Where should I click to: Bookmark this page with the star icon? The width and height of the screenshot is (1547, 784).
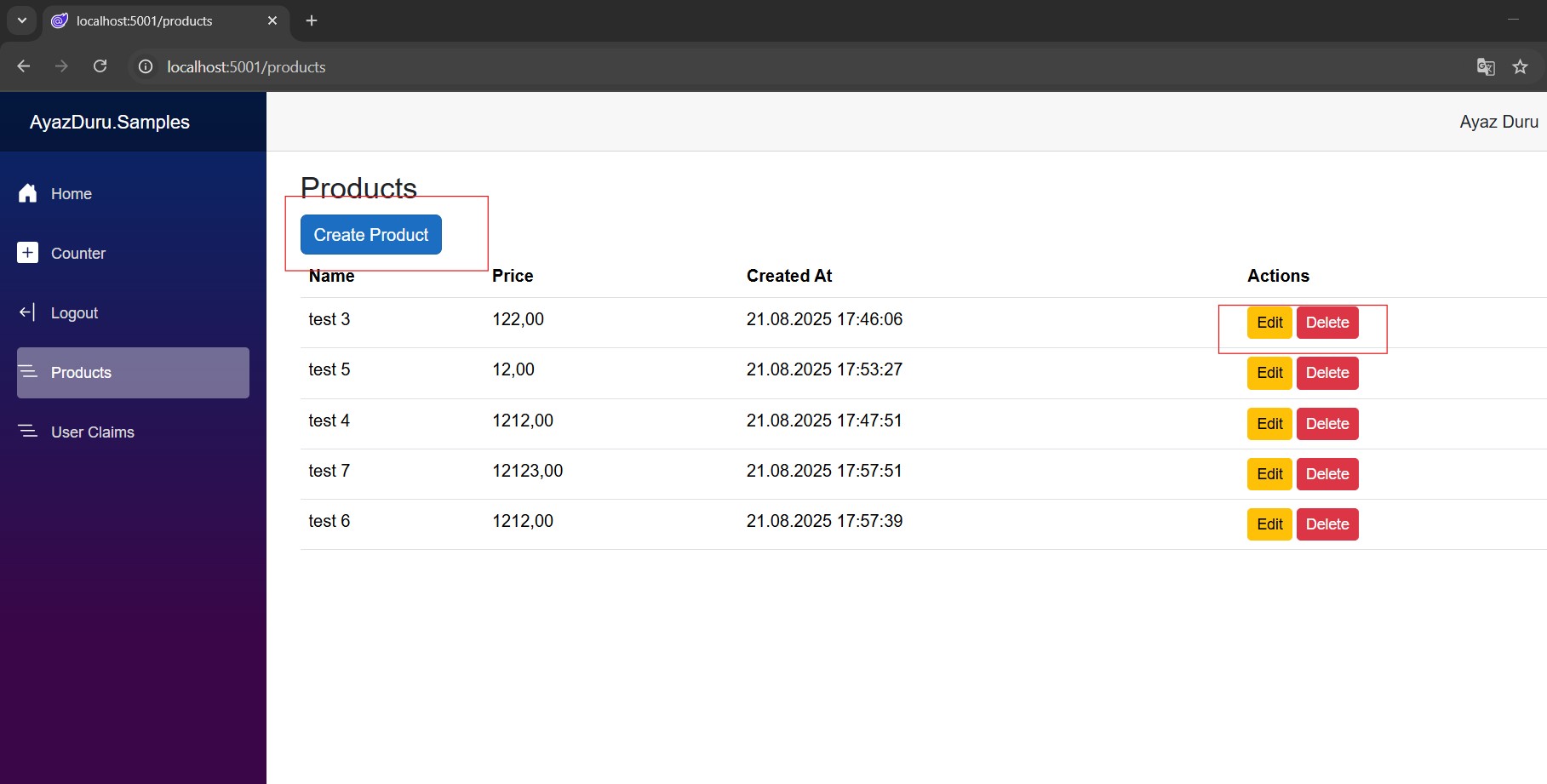click(1520, 66)
